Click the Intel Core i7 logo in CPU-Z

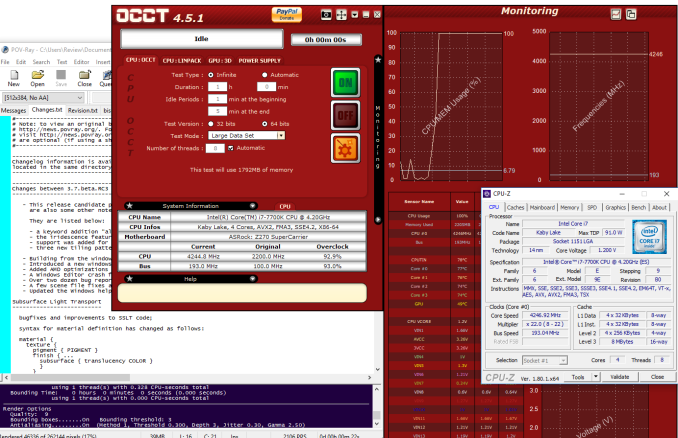649,237
